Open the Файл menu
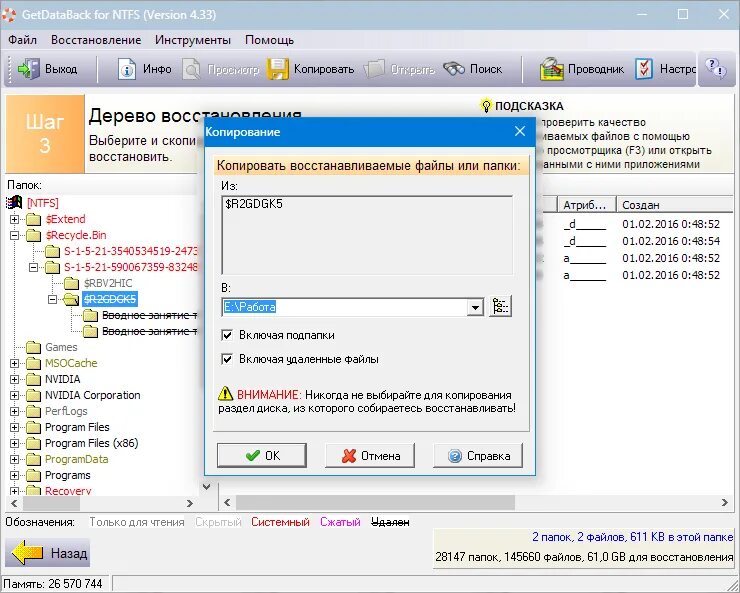Viewport: 740px width, 593px height. click(22, 40)
